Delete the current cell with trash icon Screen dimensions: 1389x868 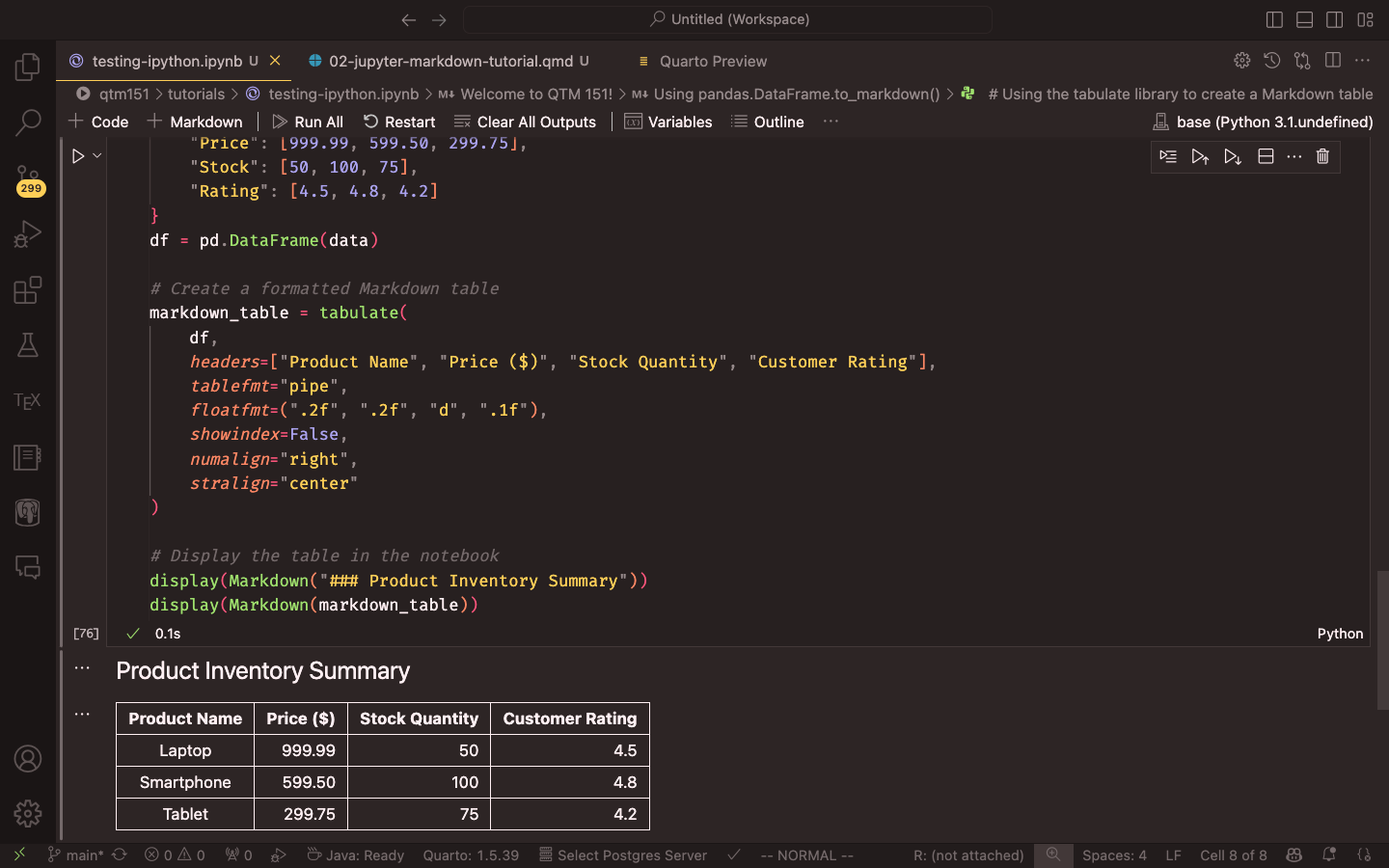point(1322,156)
